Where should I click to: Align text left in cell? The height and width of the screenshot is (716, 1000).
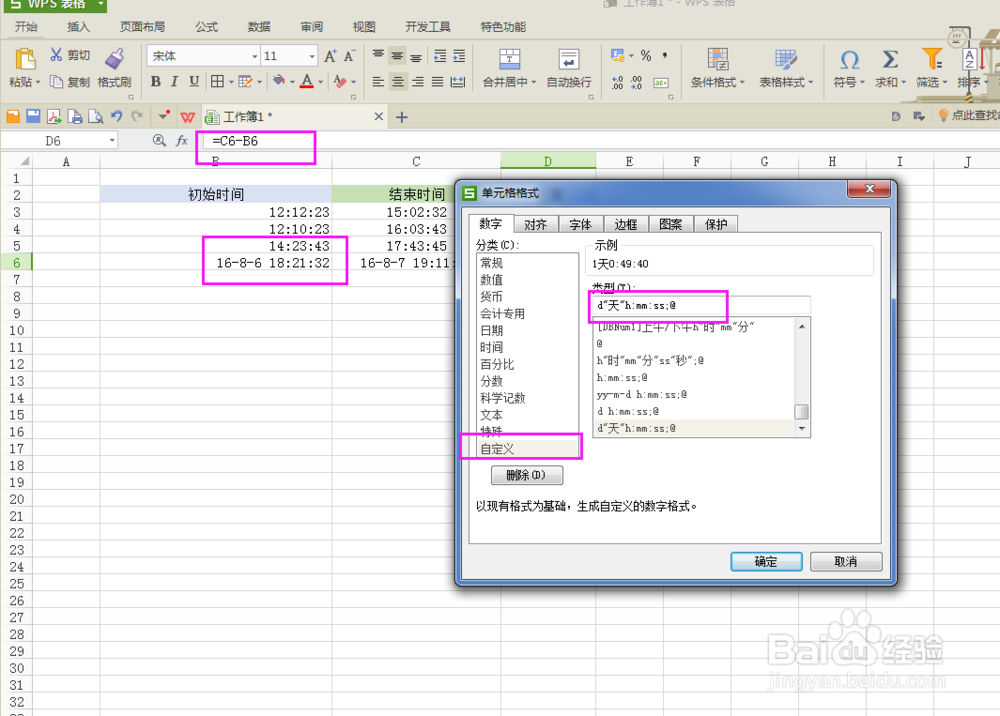pyautogui.click(x=378, y=82)
